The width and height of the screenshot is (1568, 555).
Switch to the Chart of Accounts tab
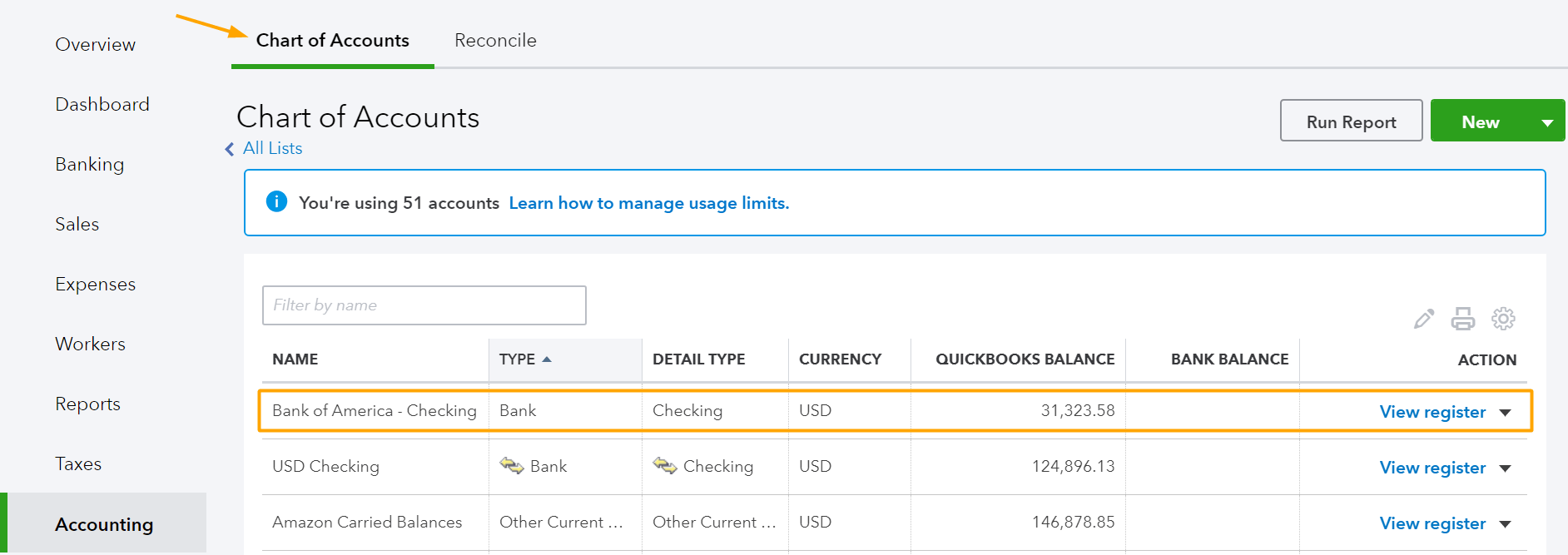click(x=333, y=40)
